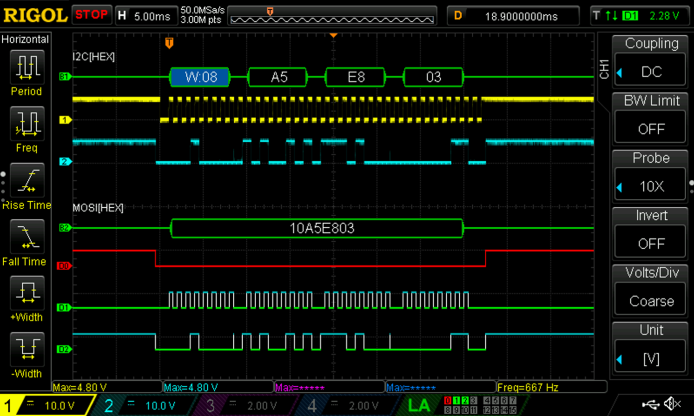Click the trigger level 2.28 V
This screenshot has height=416, width=694.
[x=664, y=16]
